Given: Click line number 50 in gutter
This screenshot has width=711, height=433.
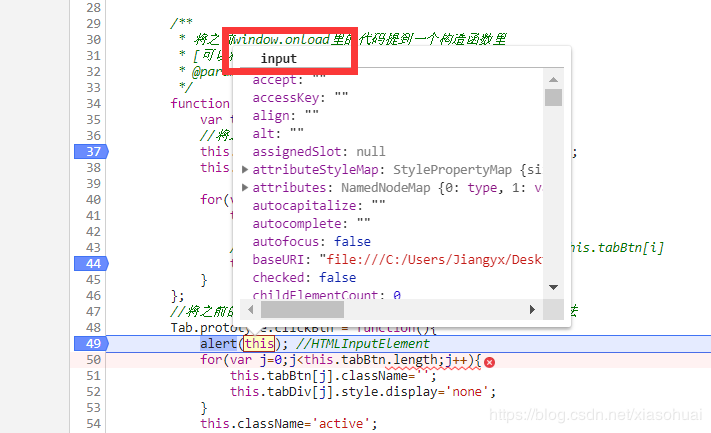Looking at the screenshot, I should pyautogui.click(x=93, y=360).
